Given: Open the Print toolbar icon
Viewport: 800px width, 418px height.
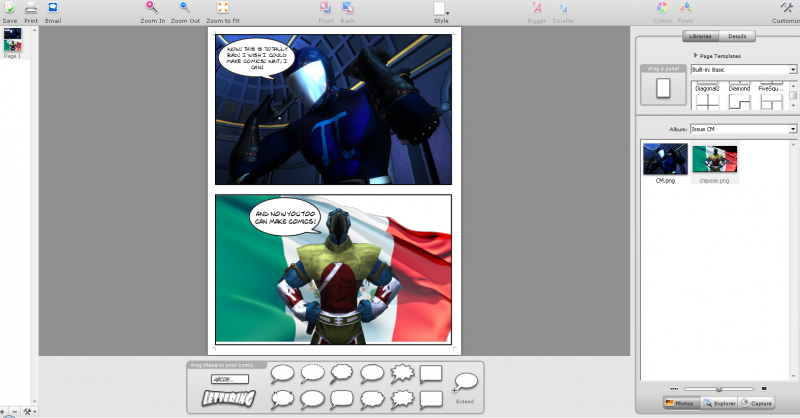Looking at the screenshot, I should tap(31, 12).
